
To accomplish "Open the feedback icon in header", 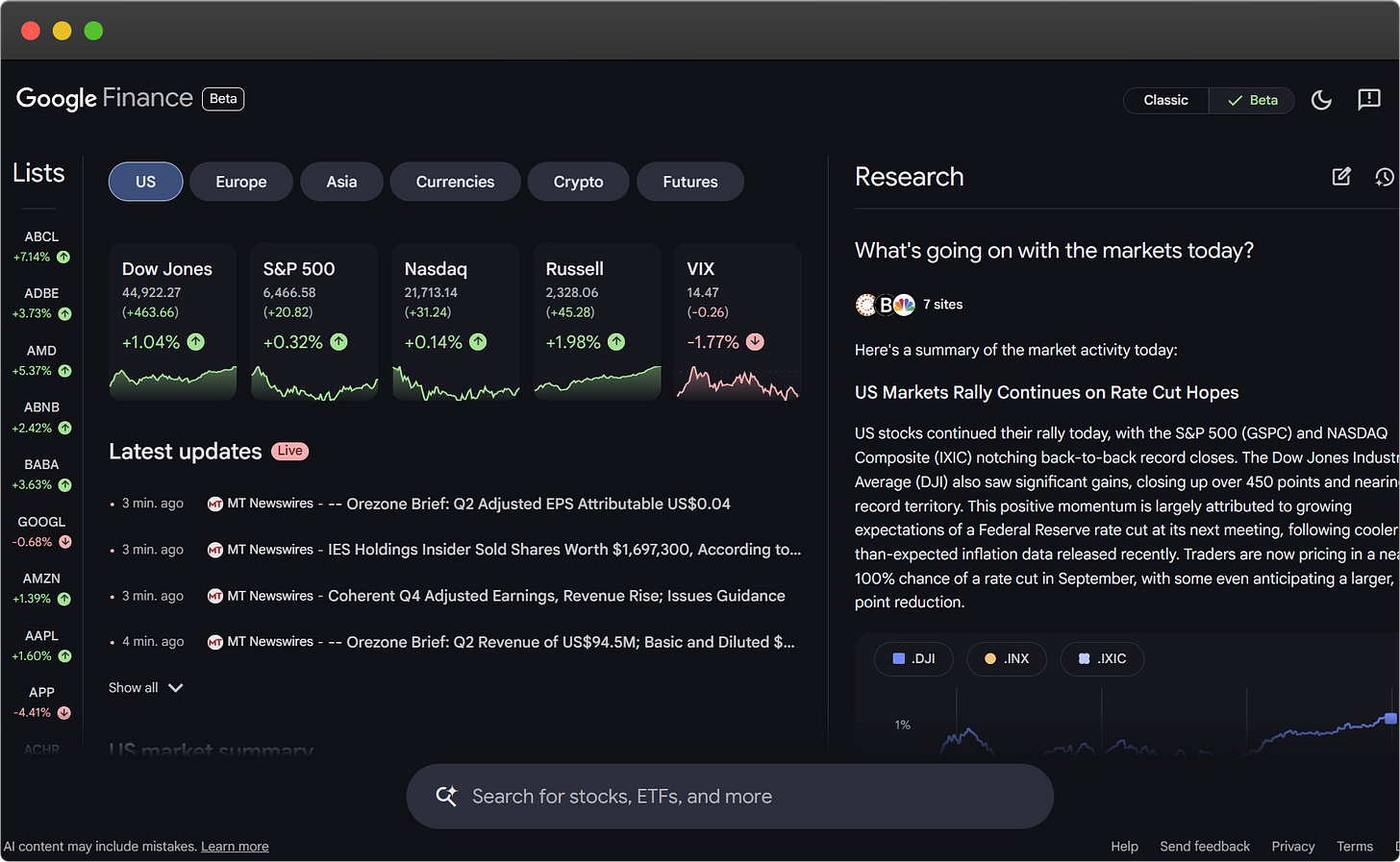I will 1369,99.
